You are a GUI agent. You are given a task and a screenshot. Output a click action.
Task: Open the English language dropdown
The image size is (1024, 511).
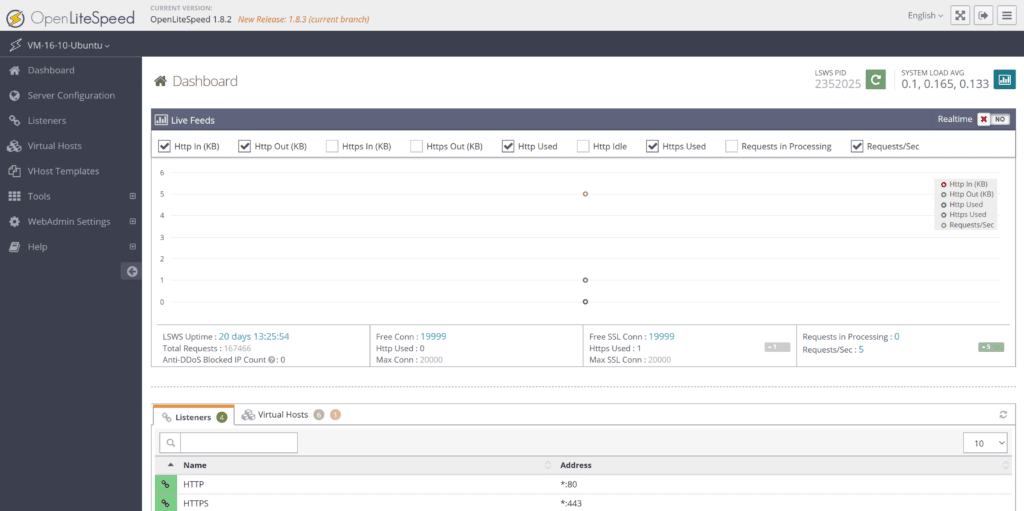[924, 15]
